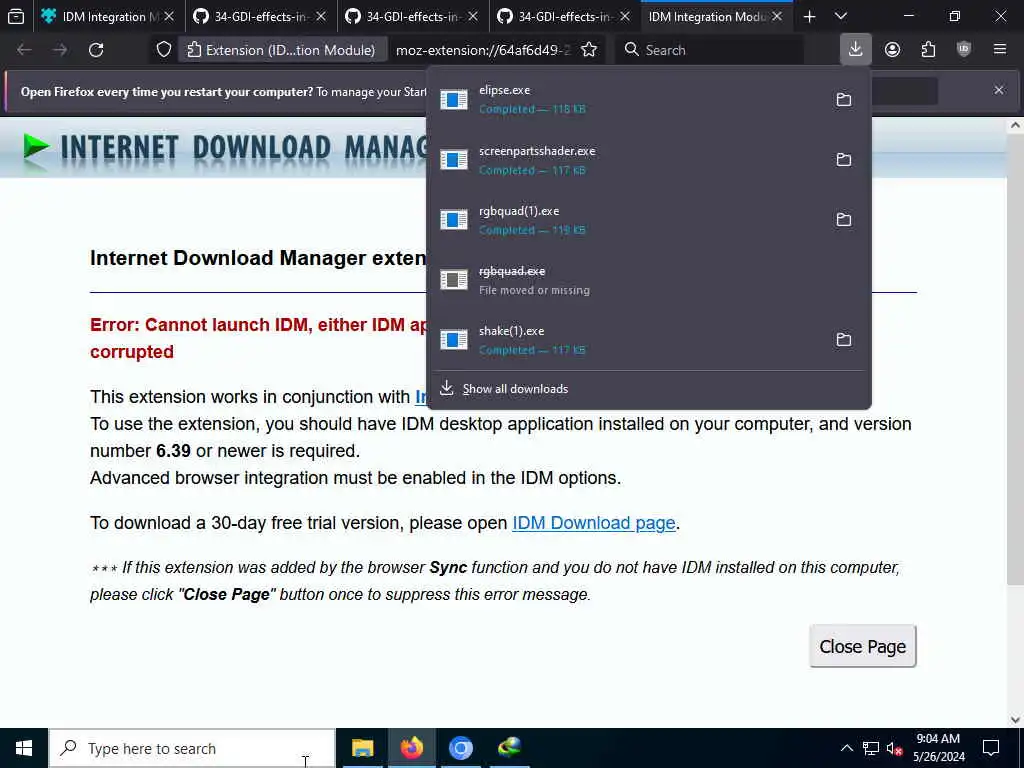Image resolution: width=1024 pixels, height=768 pixels.
Task: Select shake(1).exe download entry name
Action: coord(511,331)
